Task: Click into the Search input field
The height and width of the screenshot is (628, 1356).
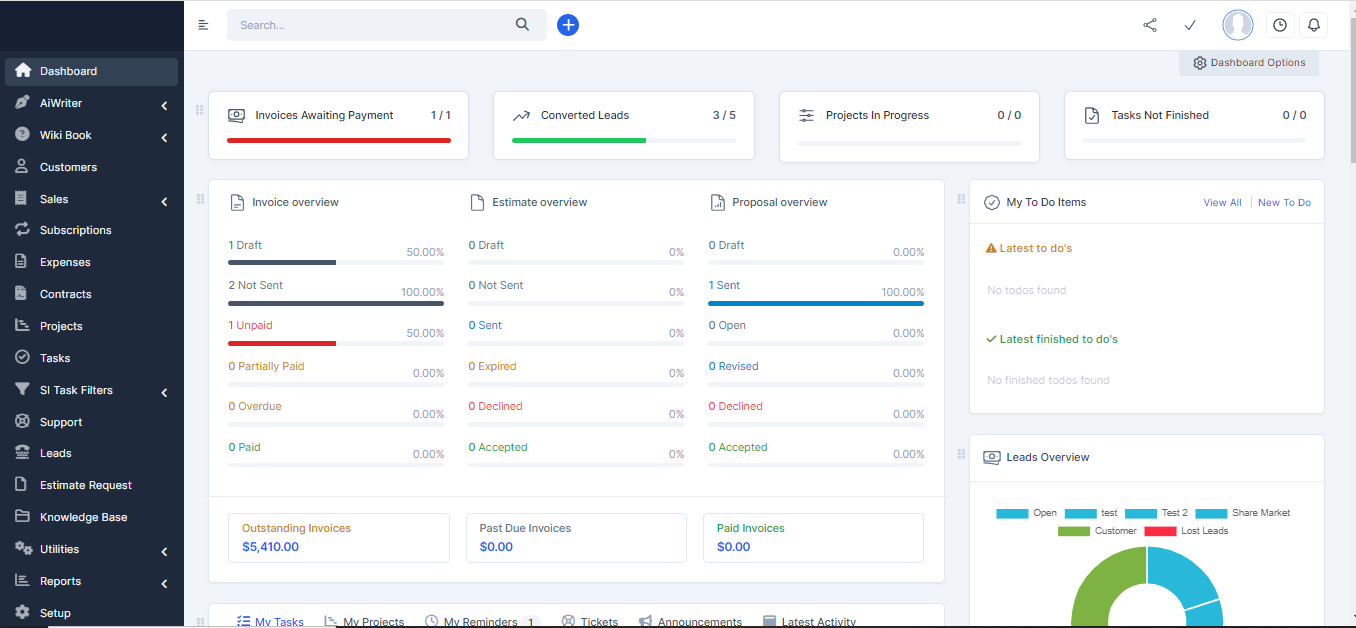Action: pos(370,25)
